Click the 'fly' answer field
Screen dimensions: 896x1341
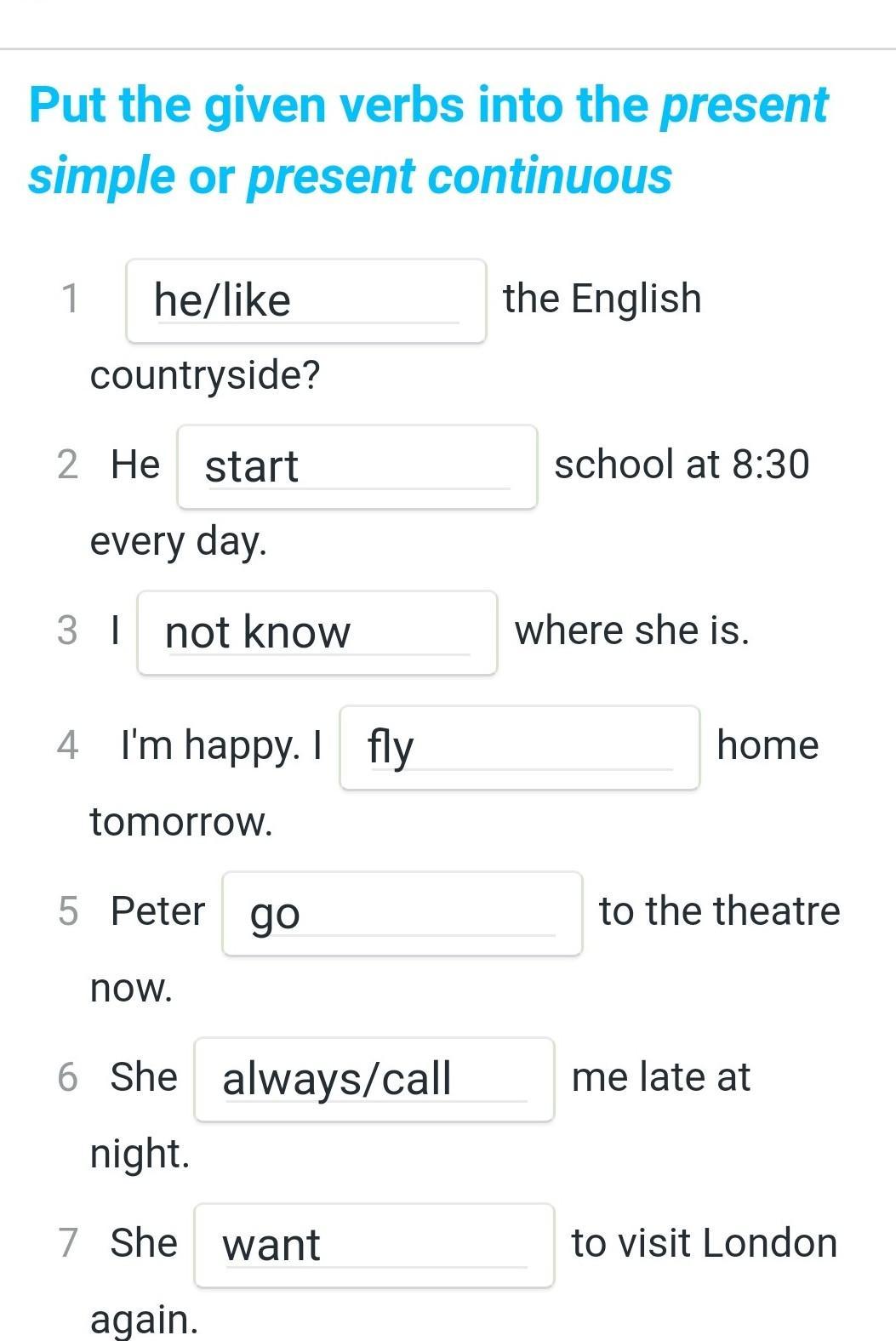point(520,748)
